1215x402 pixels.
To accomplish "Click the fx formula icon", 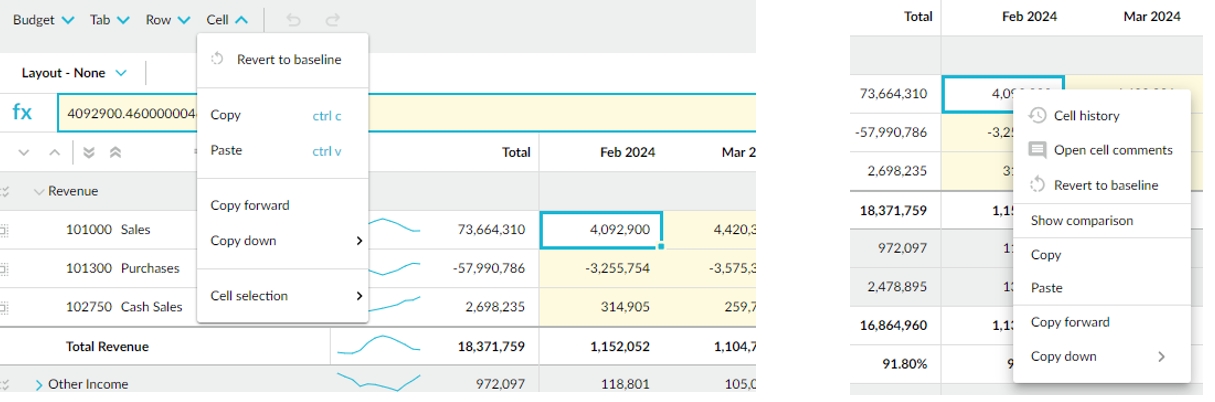I will coord(22,112).
